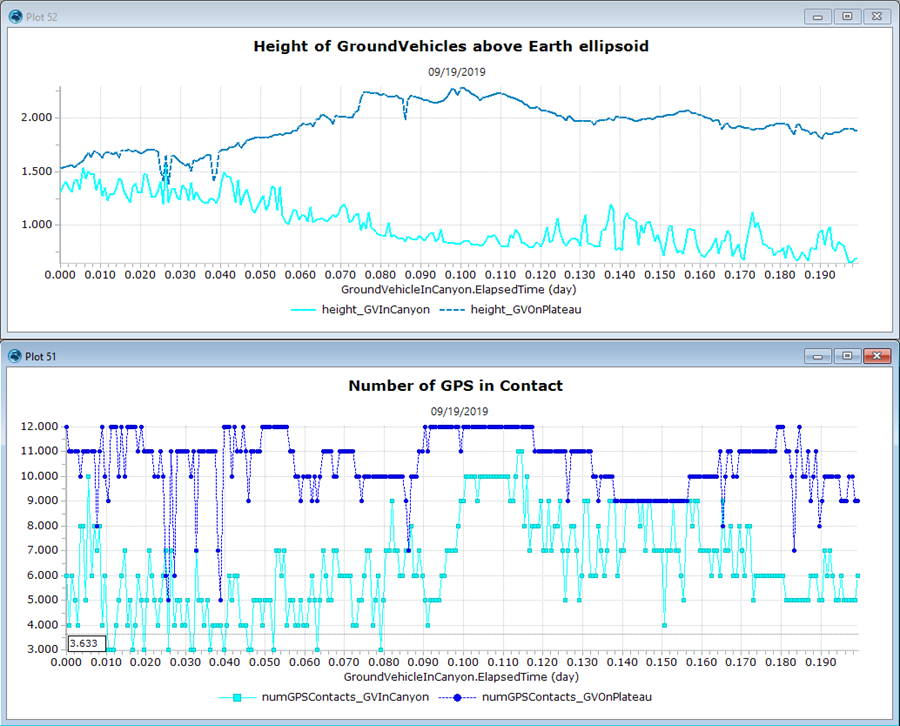900x726 pixels.
Task: Minimize the Plot 51 window
Action: [818, 356]
